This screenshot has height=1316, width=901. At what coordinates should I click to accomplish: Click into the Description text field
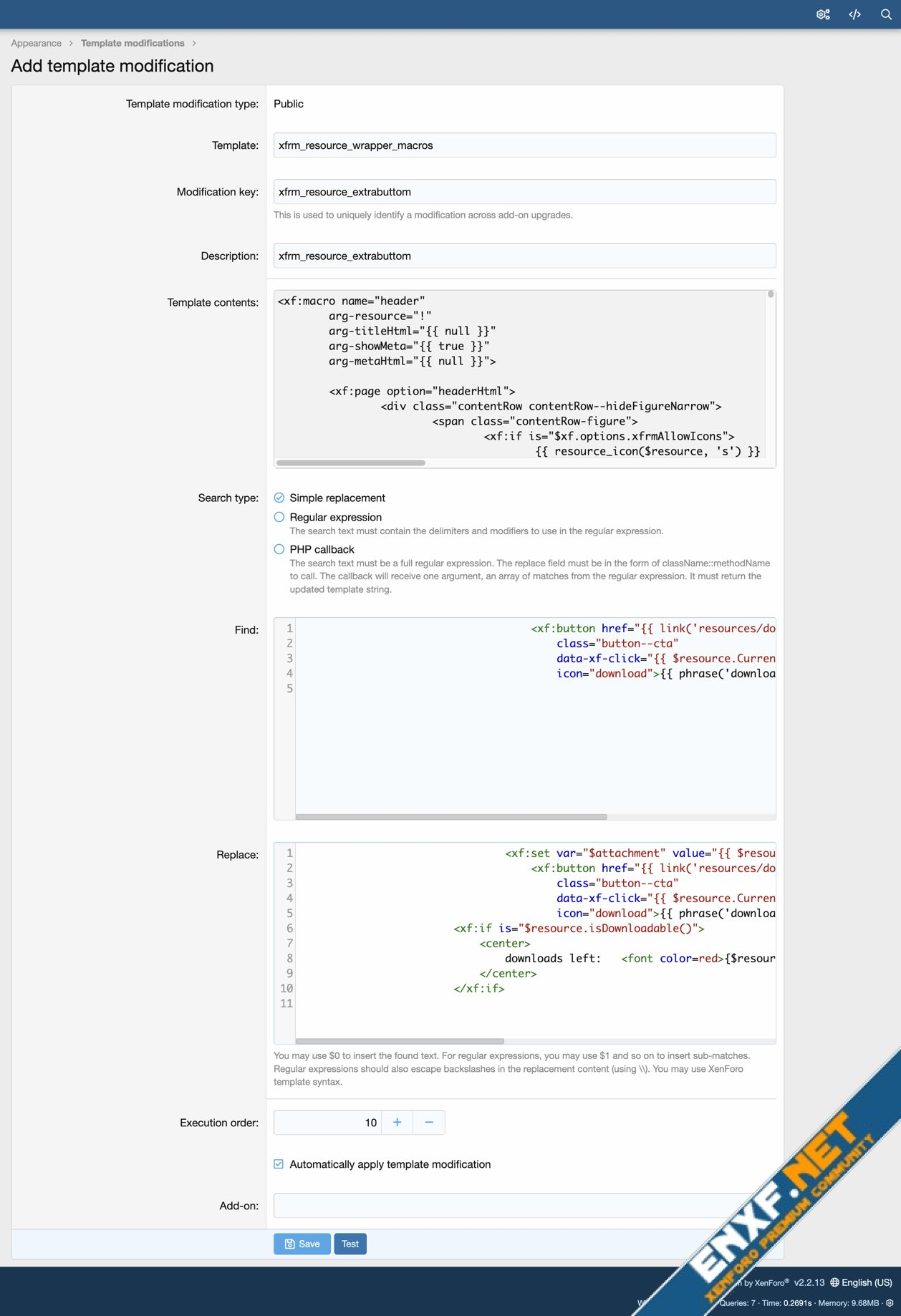coord(524,256)
